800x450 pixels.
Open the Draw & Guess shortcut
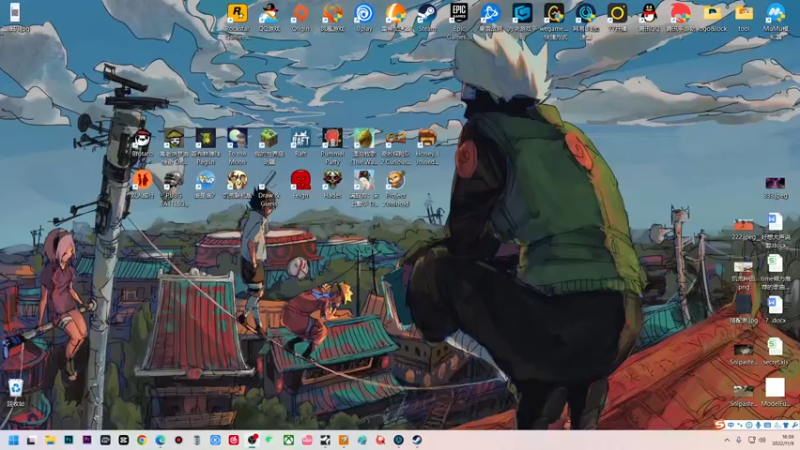(x=269, y=181)
